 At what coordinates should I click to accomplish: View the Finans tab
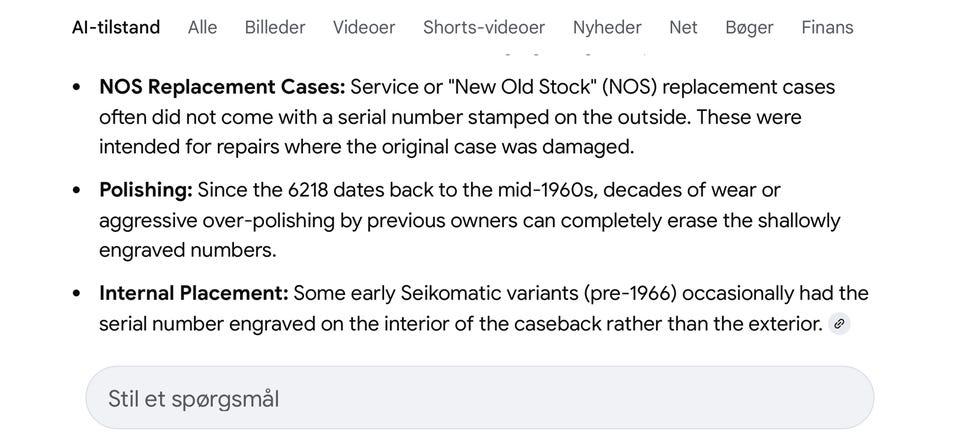(827, 27)
